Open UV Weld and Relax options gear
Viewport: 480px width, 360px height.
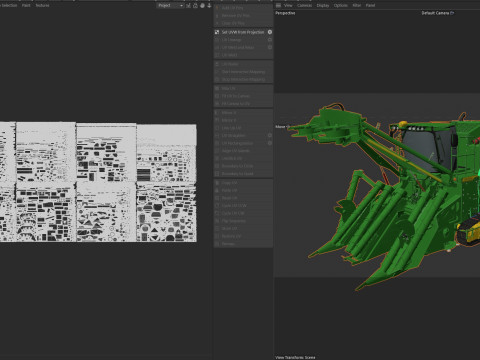click(270, 47)
